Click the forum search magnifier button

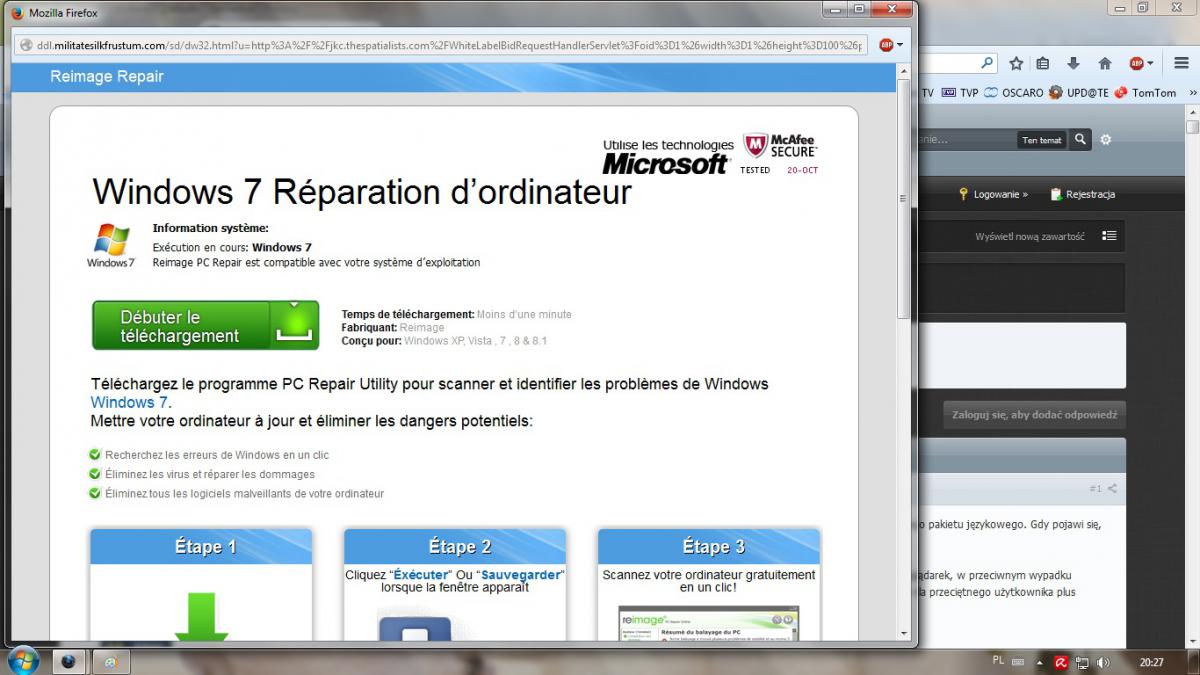(x=1080, y=140)
